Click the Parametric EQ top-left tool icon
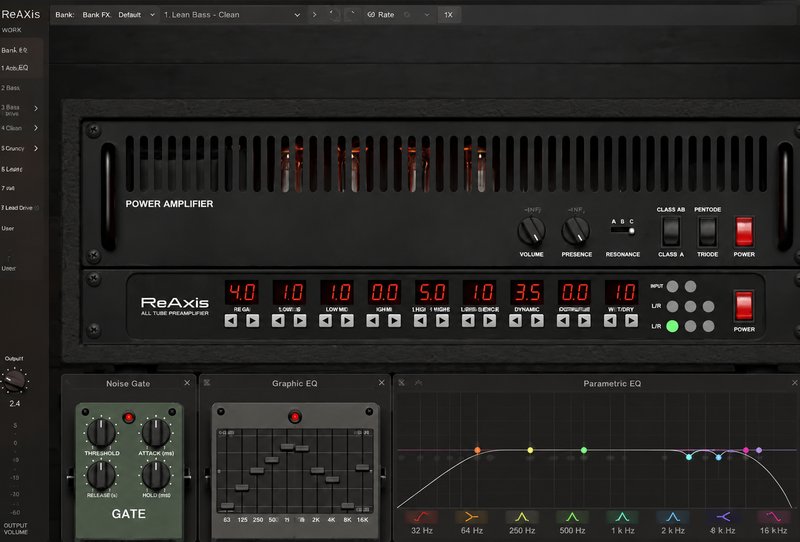The image size is (800, 542). pyautogui.click(x=402, y=383)
